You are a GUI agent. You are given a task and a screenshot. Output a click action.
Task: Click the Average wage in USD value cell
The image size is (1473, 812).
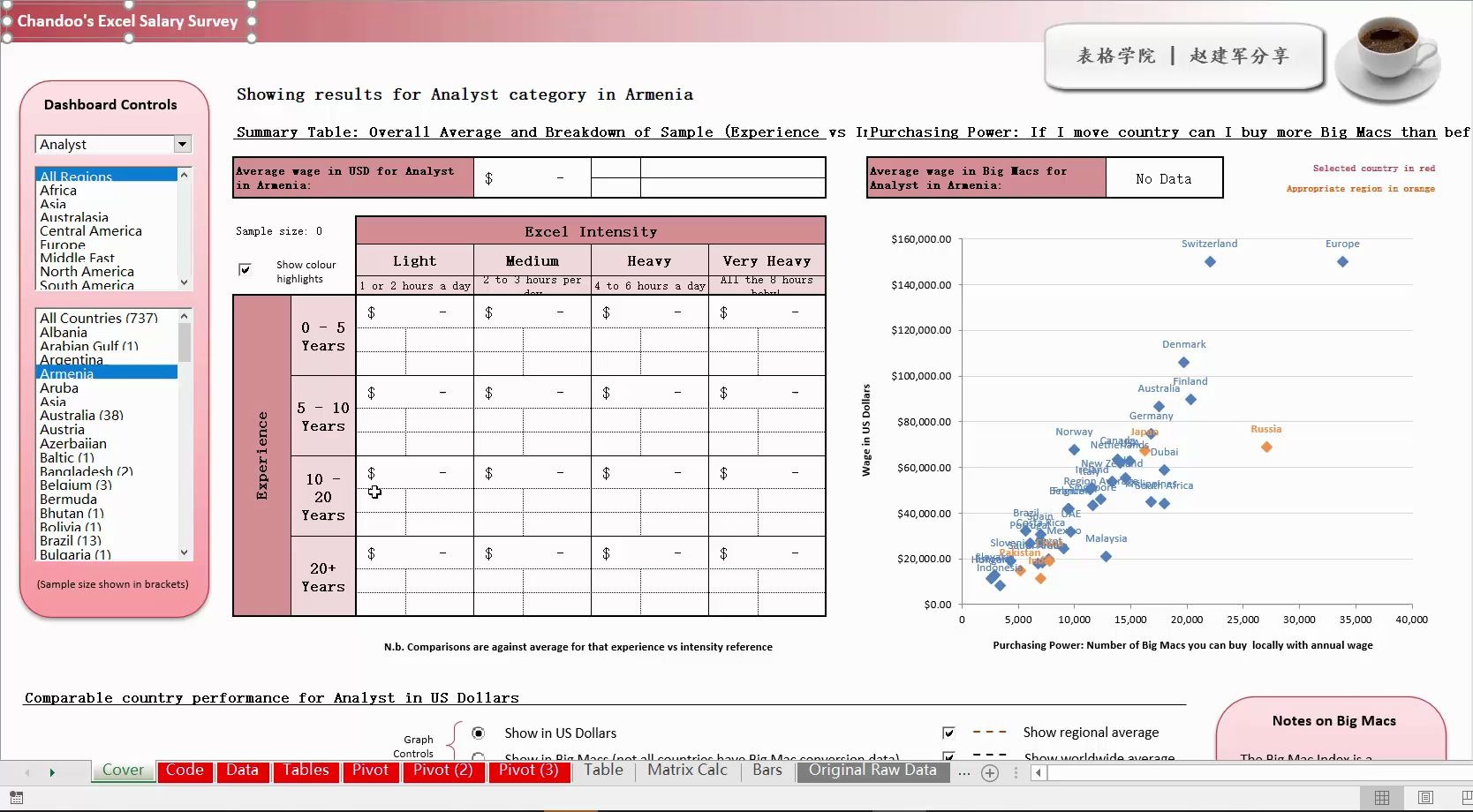pos(532,178)
